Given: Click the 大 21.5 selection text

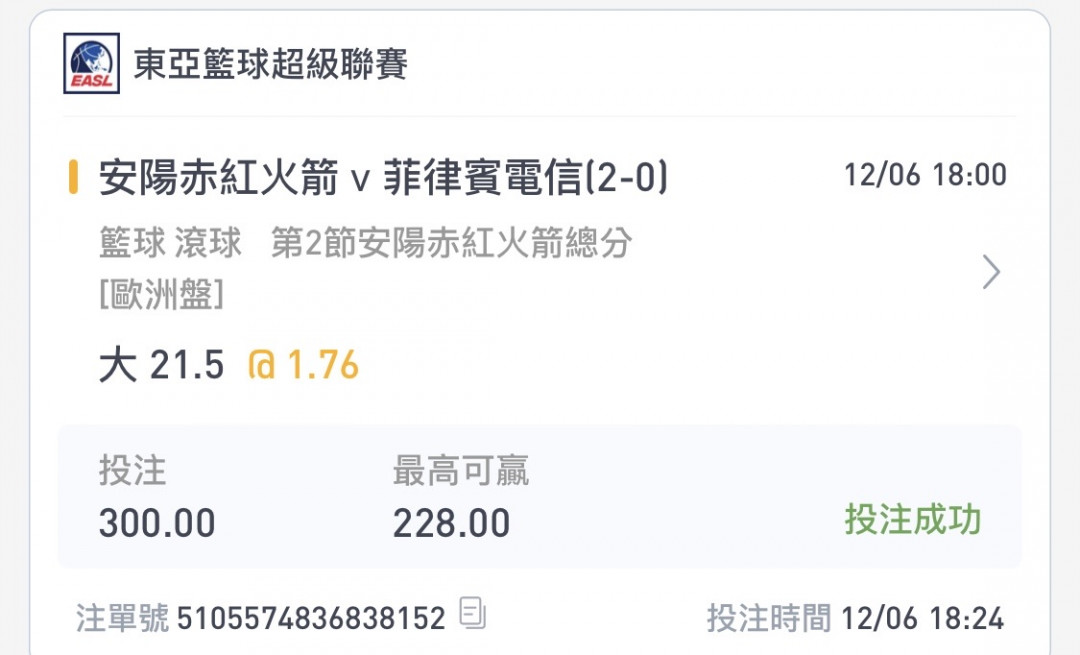Looking at the screenshot, I should tap(162, 364).
